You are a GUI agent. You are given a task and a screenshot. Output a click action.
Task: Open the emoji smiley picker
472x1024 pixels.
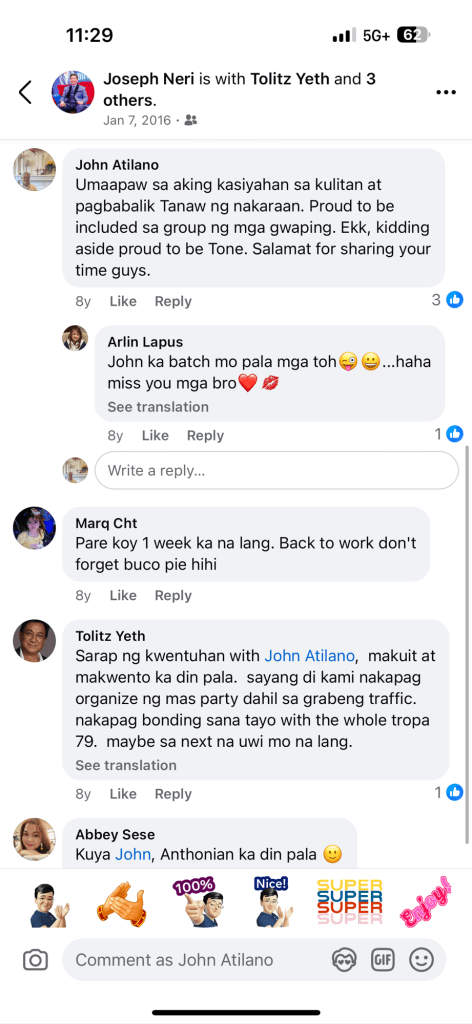point(422,959)
